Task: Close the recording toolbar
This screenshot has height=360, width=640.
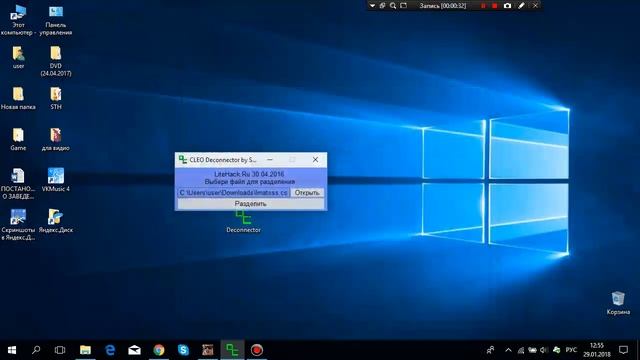Action: tap(535, 6)
